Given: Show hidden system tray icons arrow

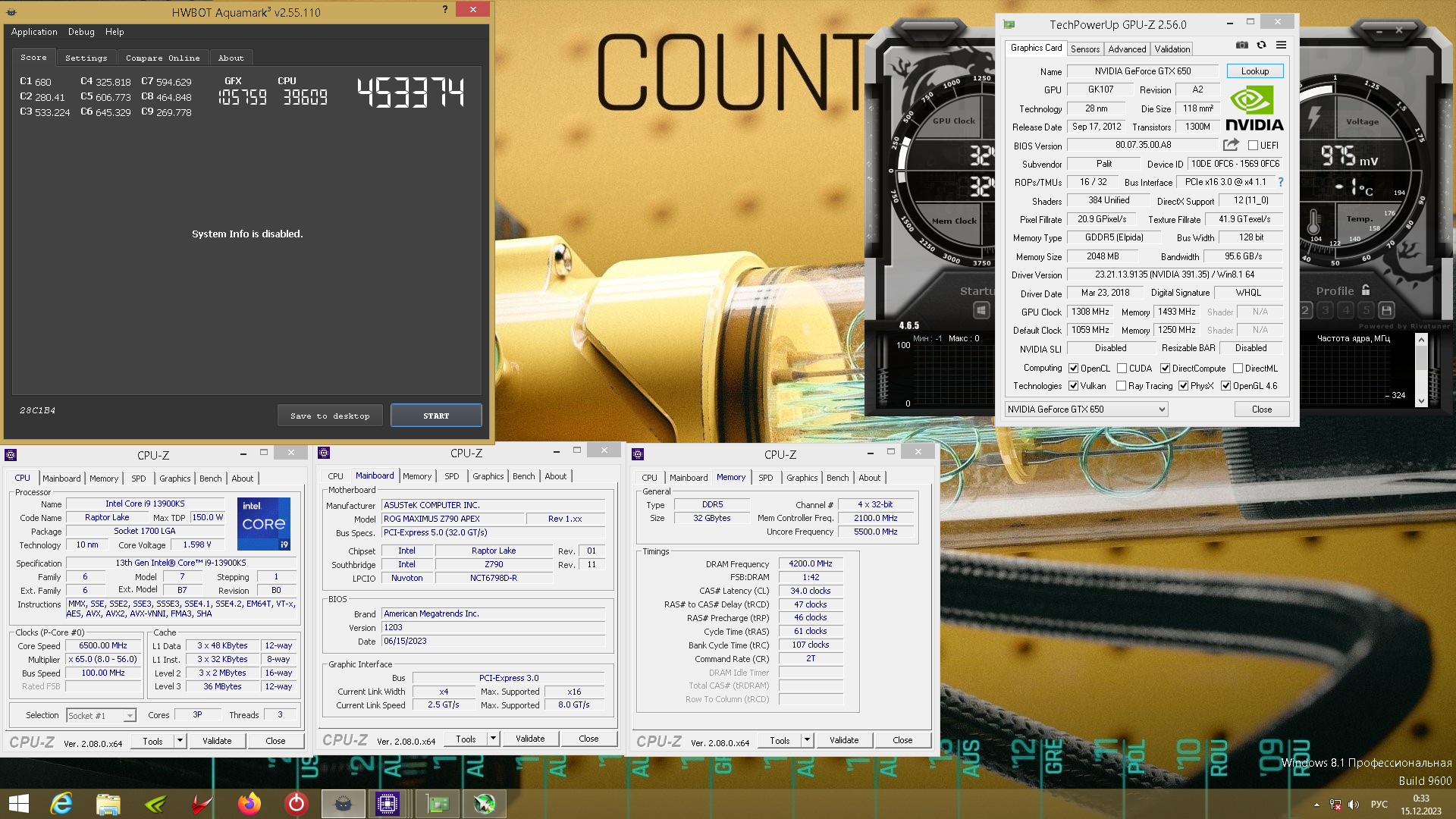Looking at the screenshot, I should pos(1316,805).
